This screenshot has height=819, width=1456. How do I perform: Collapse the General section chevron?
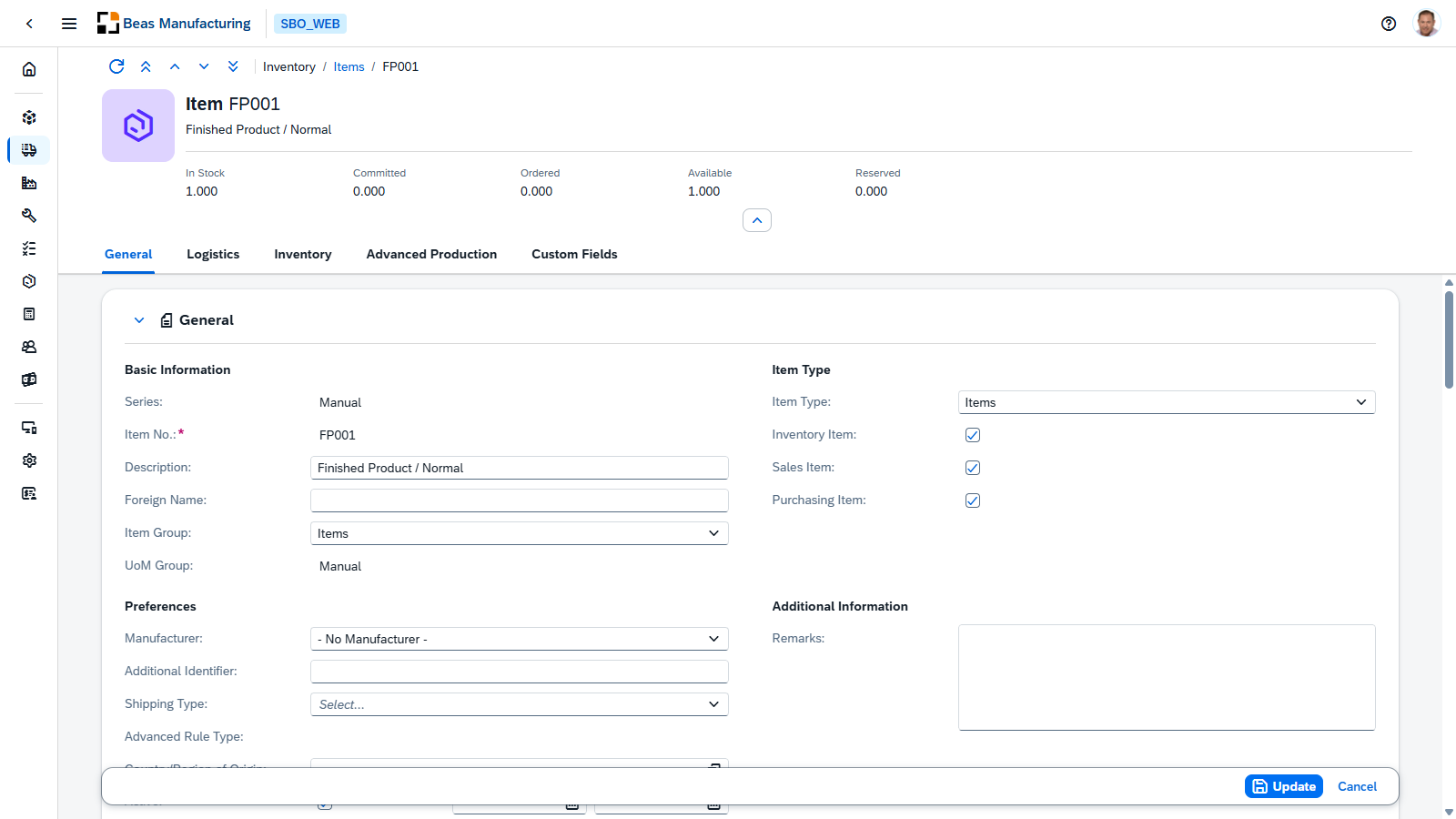pos(139,320)
